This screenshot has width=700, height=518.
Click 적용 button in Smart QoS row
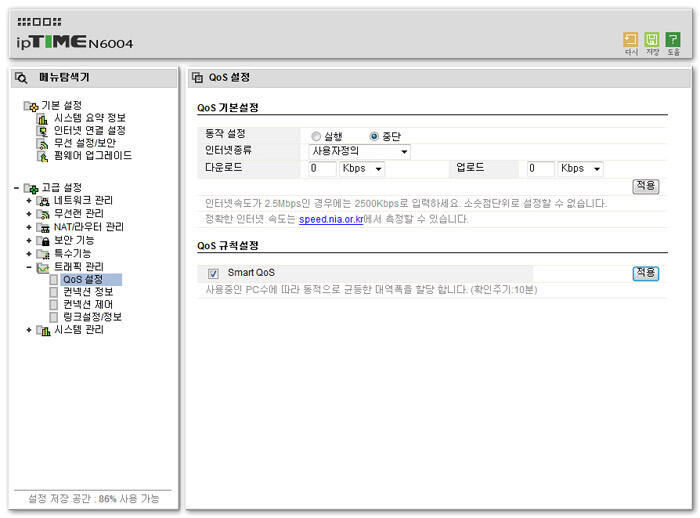point(646,273)
